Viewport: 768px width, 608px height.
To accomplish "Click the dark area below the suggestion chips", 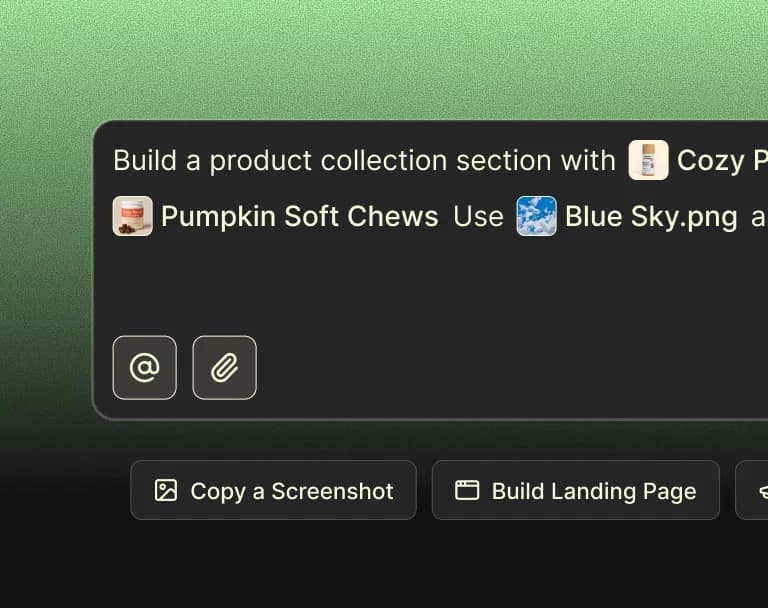I will (382, 563).
